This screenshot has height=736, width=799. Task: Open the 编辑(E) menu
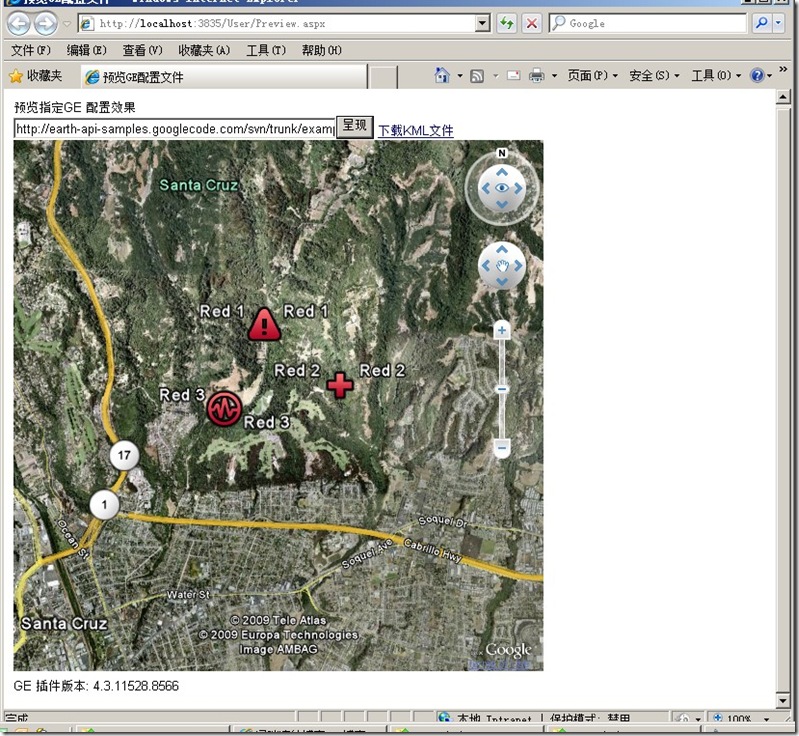pyautogui.click(x=86, y=50)
